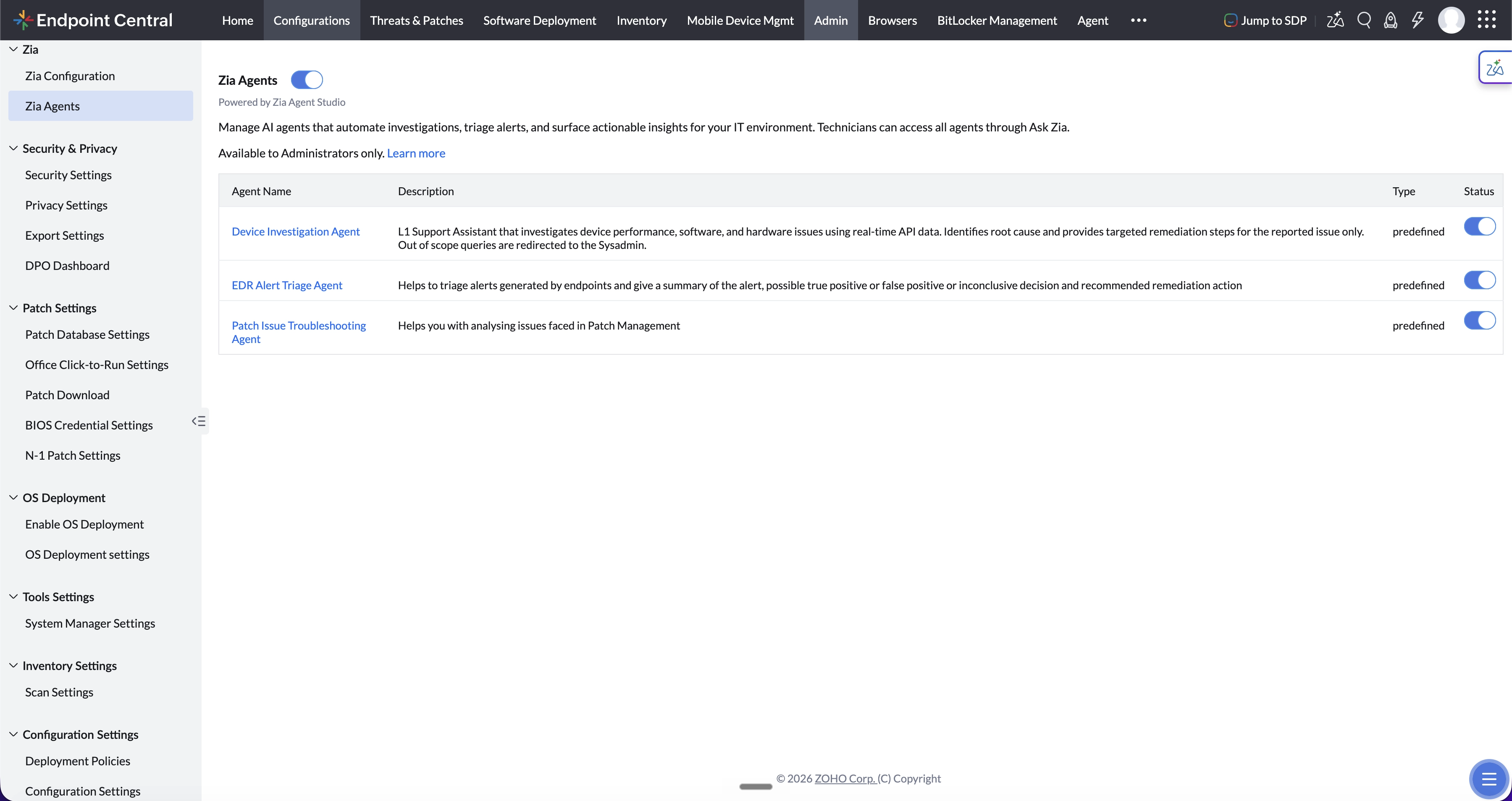
Task: Click the Status column header
Action: coord(1478,191)
